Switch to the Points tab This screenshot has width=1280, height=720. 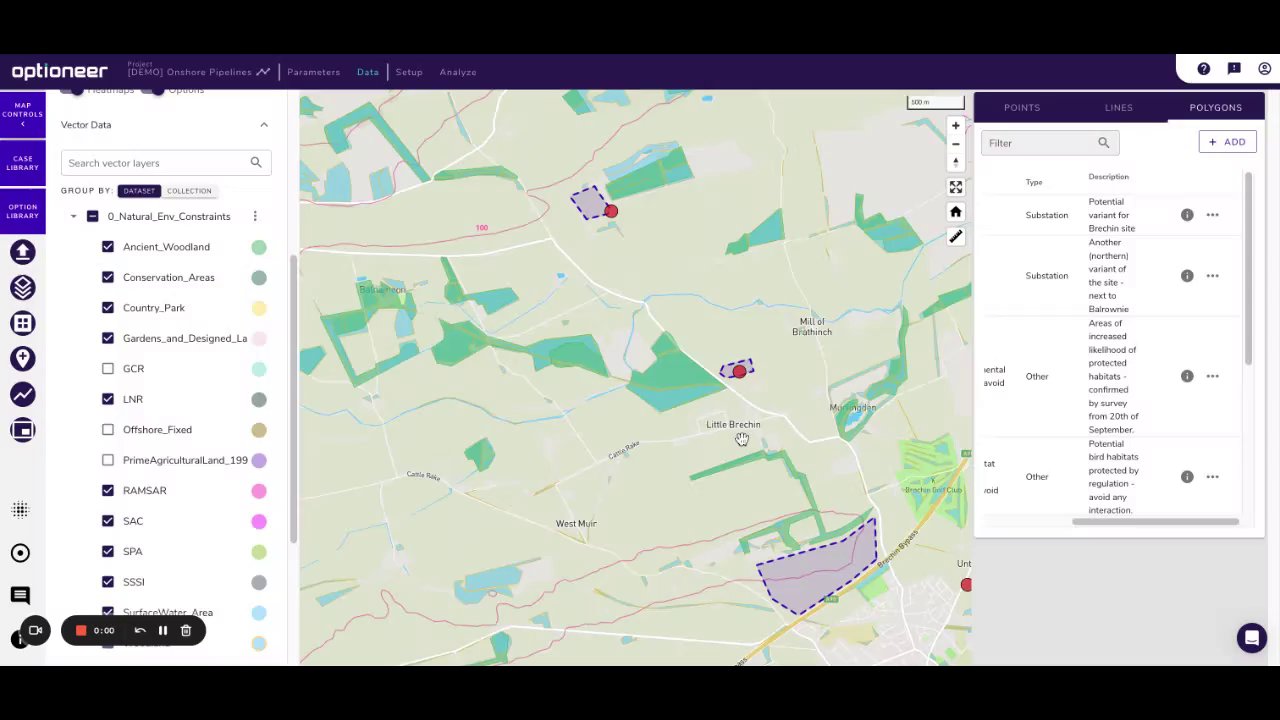coord(1022,108)
